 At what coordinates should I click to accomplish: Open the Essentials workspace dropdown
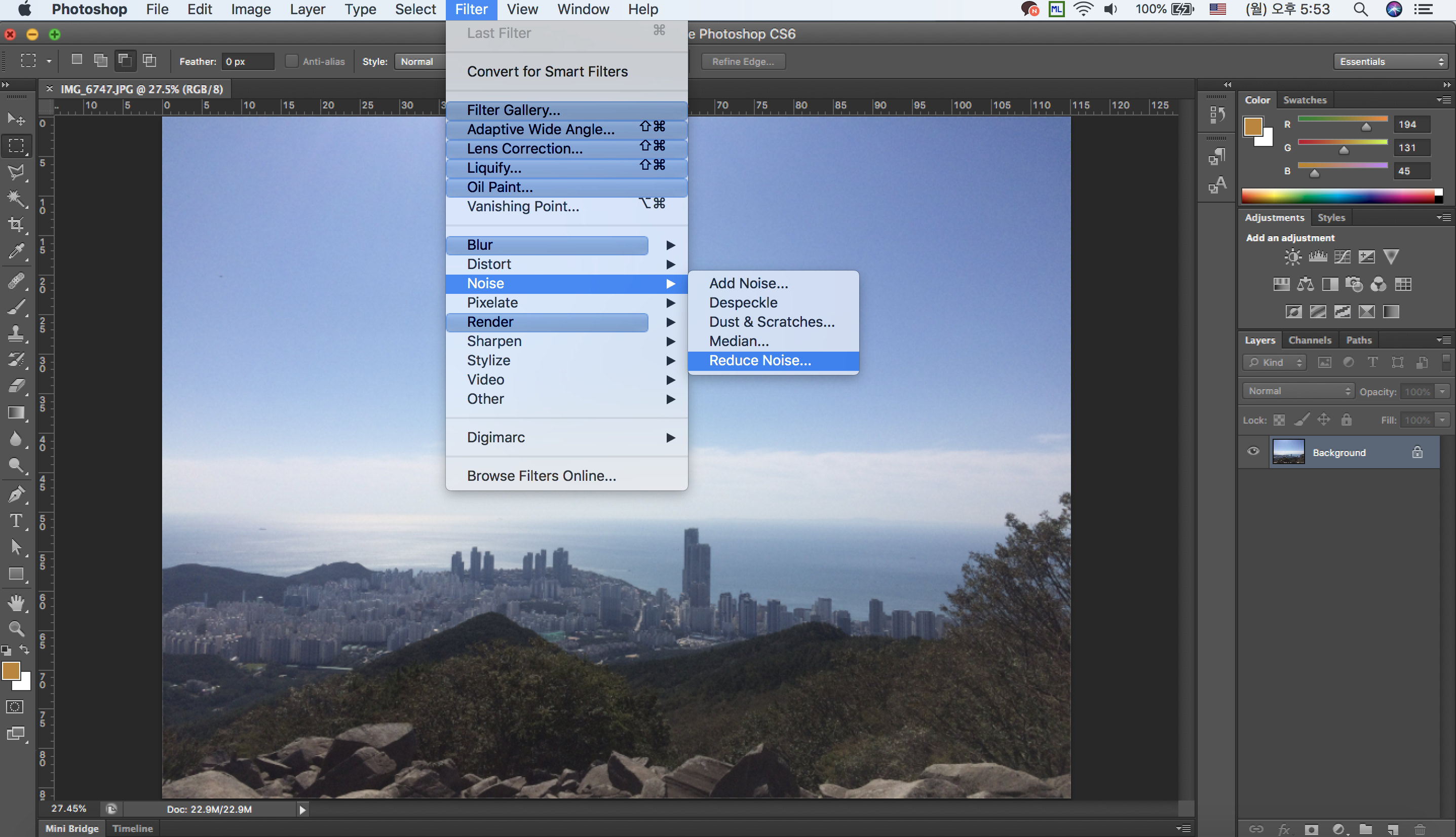(1391, 61)
